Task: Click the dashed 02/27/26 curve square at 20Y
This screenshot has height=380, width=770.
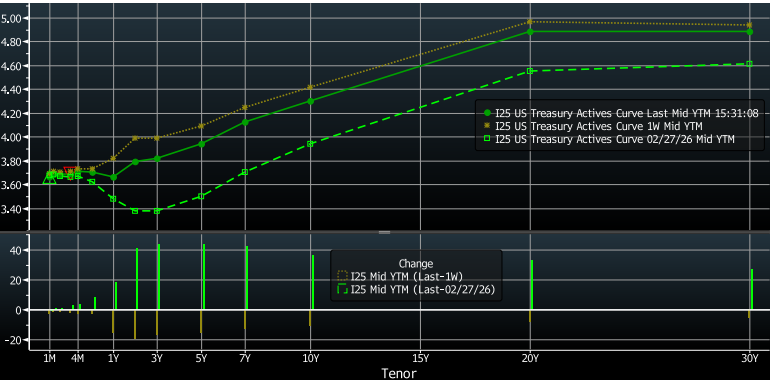Action: click(x=530, y=71)
